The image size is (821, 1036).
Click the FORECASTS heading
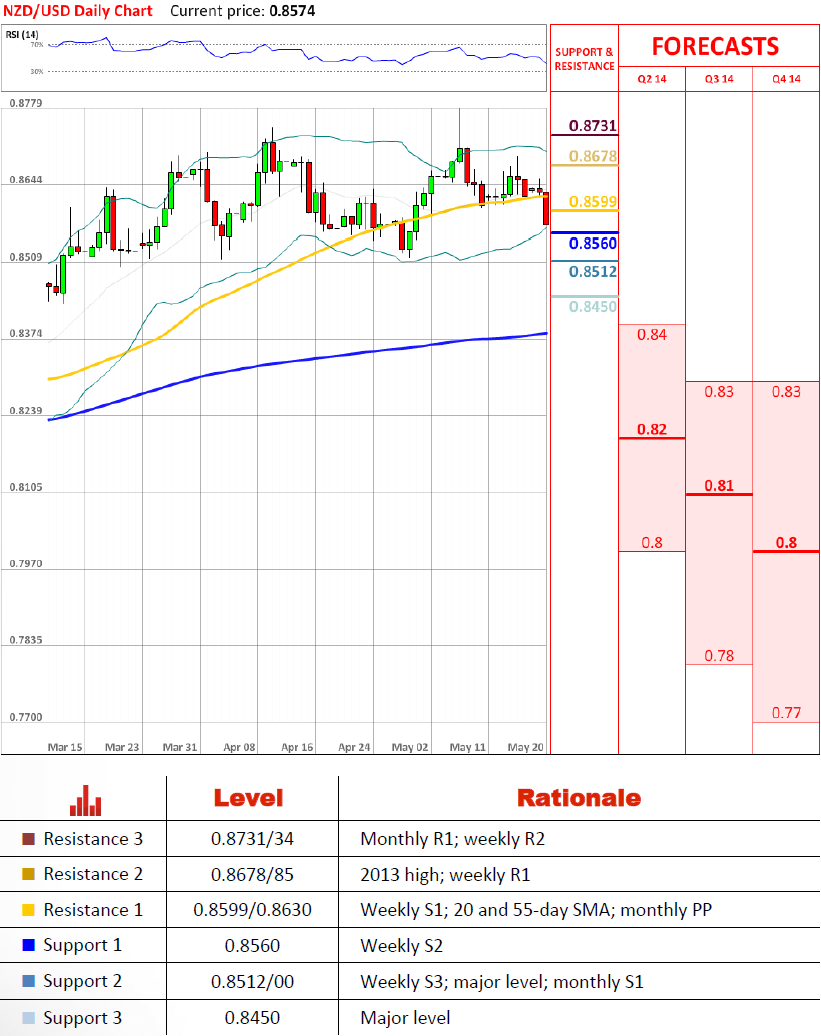point(715,47)
